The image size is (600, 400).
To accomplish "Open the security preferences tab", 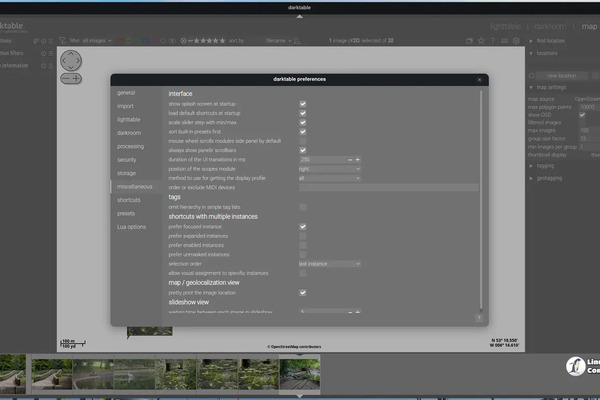I will pyautogui.click(x=127, y=160).
